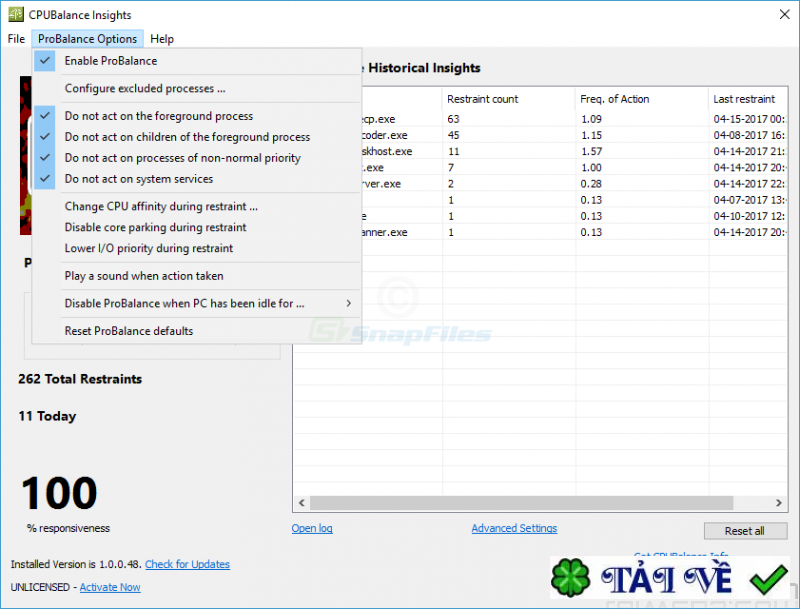Close the CPUBalance Insights window
This screenshot has height=609, width=800.
pyautogui.click(x=784, y=14)
